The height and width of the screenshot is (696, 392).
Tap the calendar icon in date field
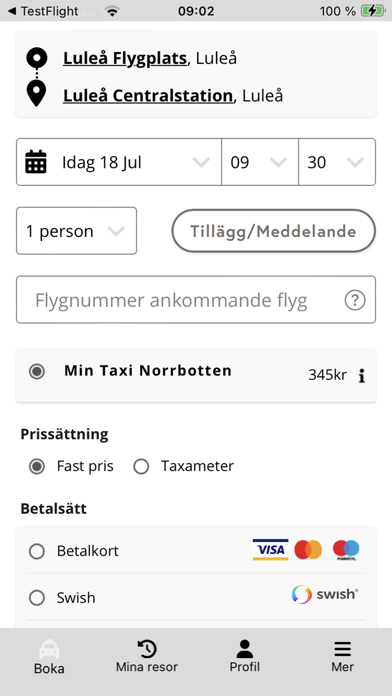(36, 162)
